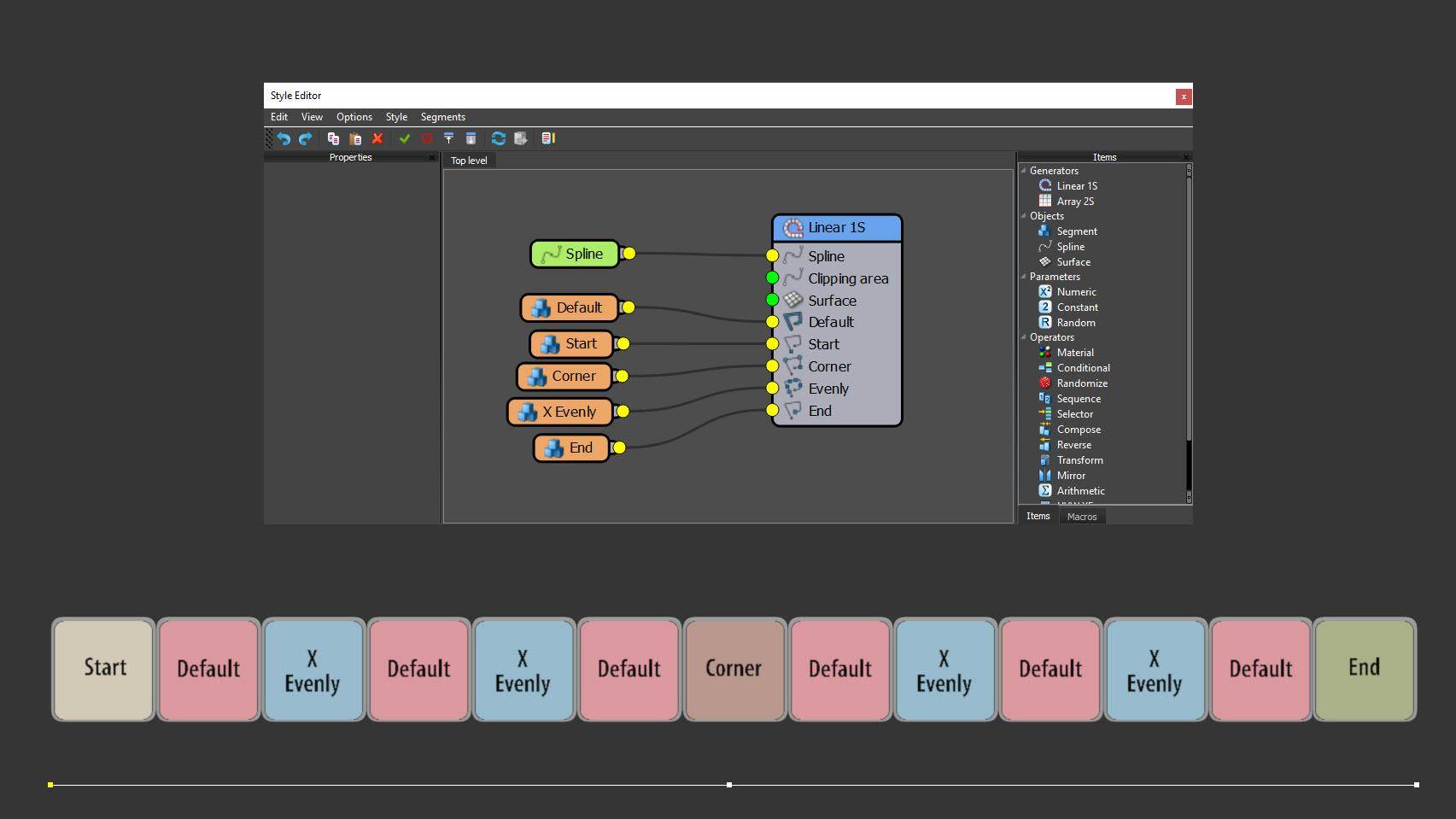Click the green checkmark toolbar button
Screen dimensions: 1456x819
tap(405, 138)
